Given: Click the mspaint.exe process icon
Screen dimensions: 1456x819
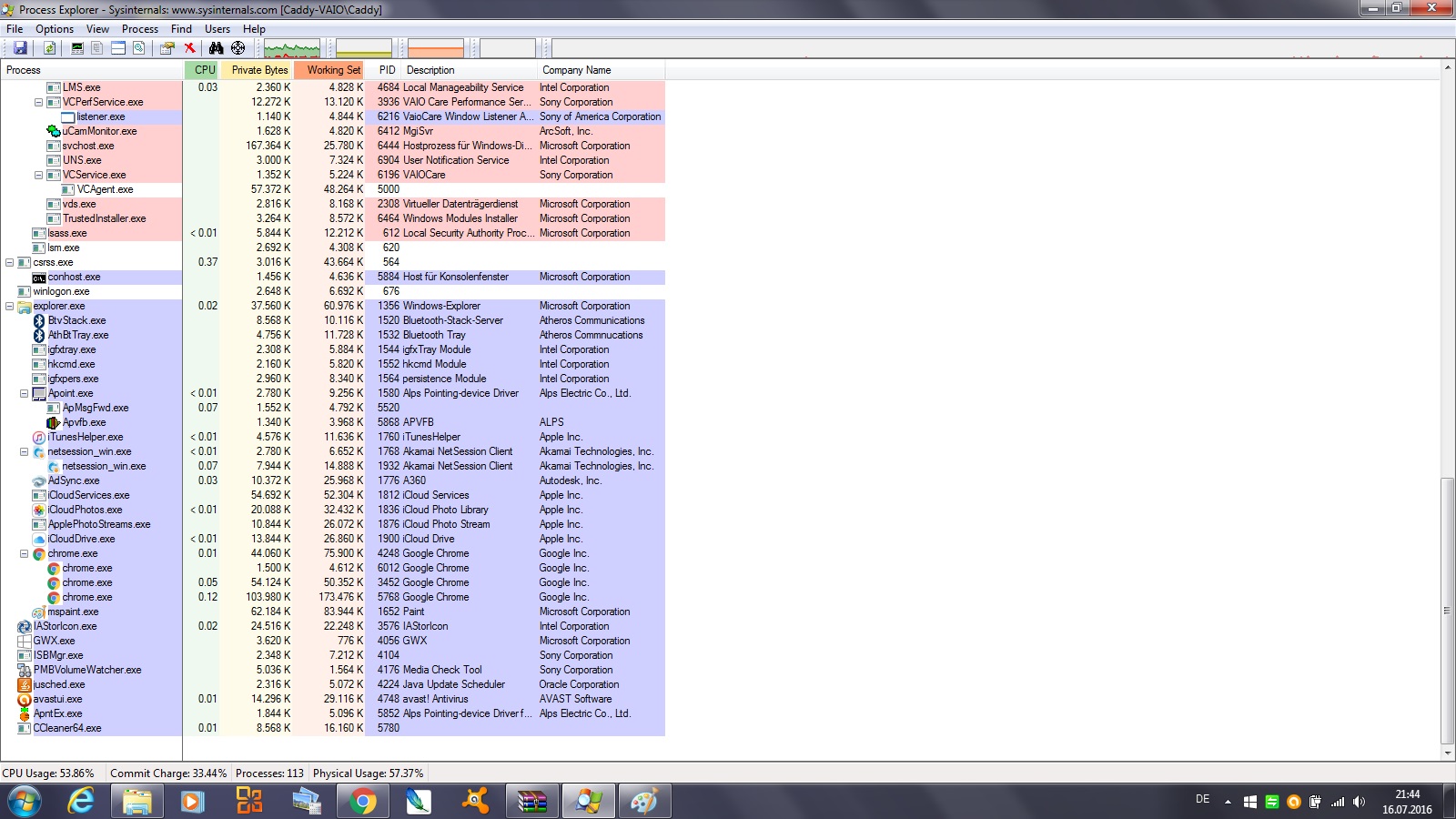Looking at the screenshot, I should (39, 612).
